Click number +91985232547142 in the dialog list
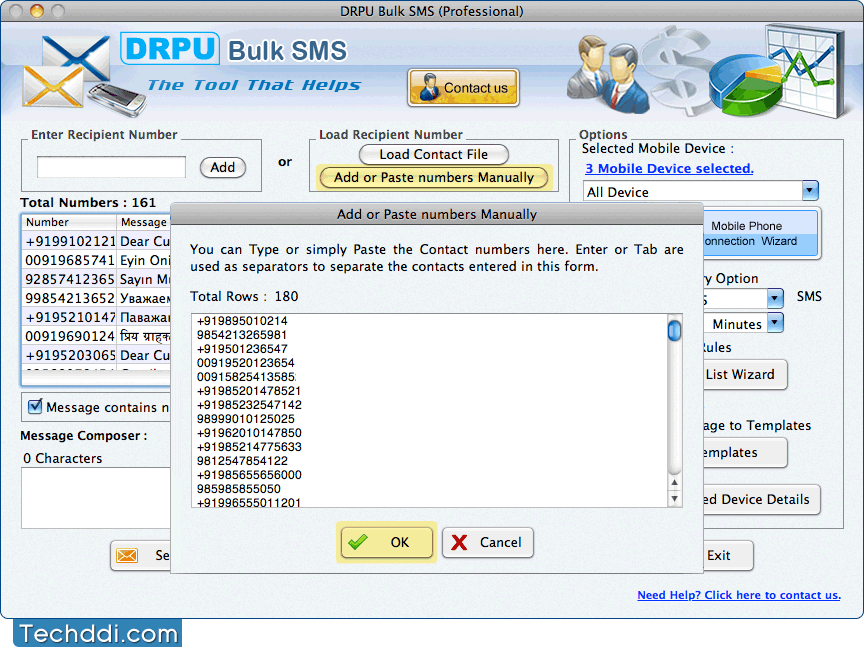 coord(249,405)
